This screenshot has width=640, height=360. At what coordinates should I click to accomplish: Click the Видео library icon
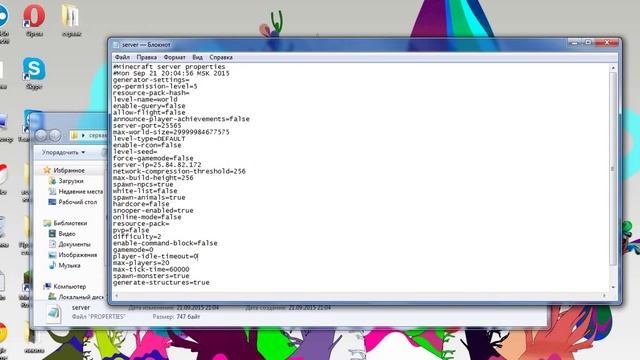pyautogui.click(x=52, y=234)
